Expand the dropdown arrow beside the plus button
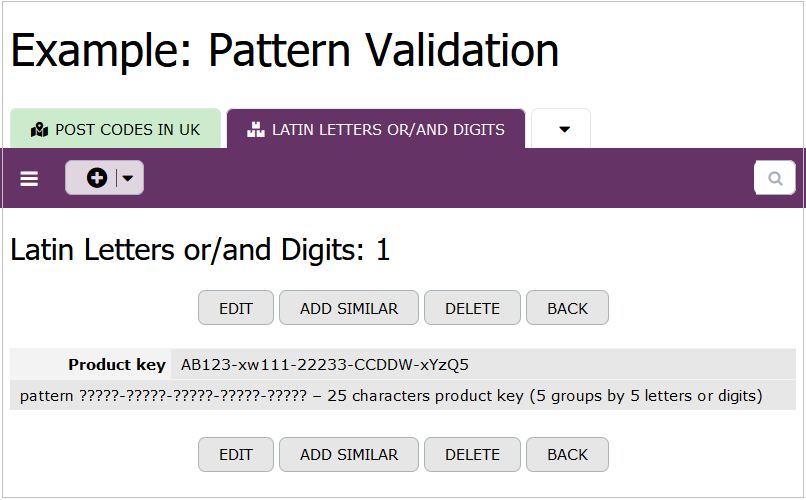This screenshot has width=806, height=500. 130,178
